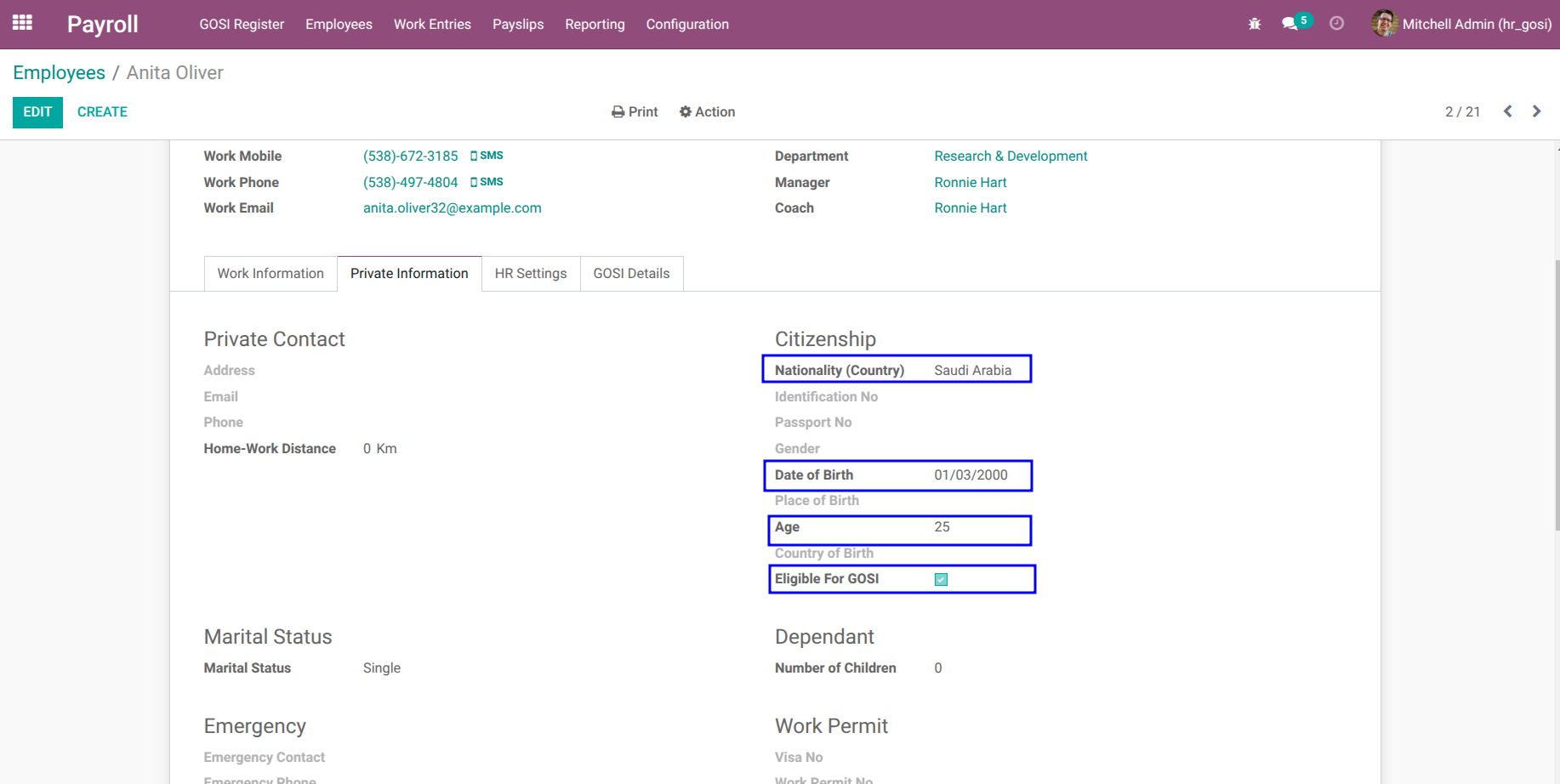This screenshot has height=784, width=1560.
Task: Click work email anita.oliver32@example.com
Action: pos(452,208)
